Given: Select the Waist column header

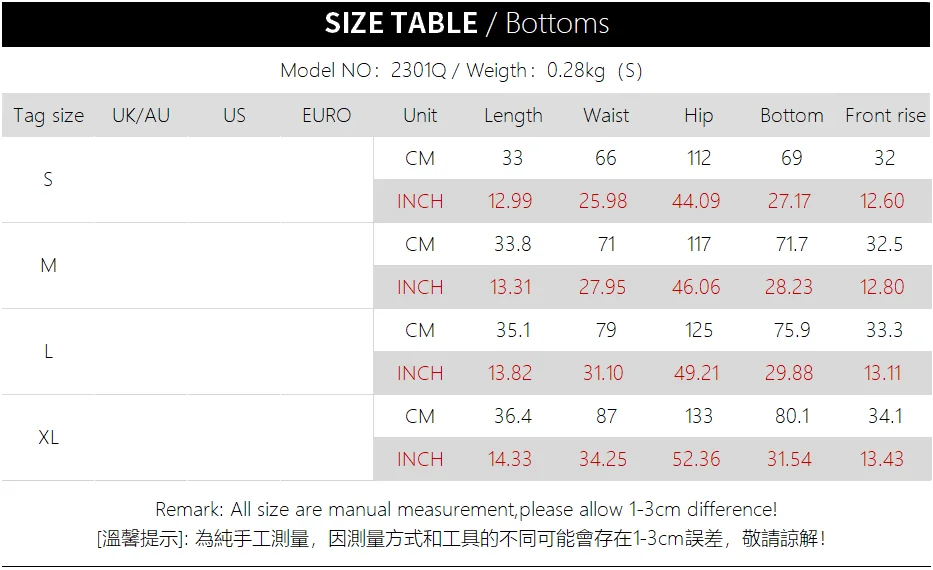Looking at the screenshot, I should click(x=606, y=116).
